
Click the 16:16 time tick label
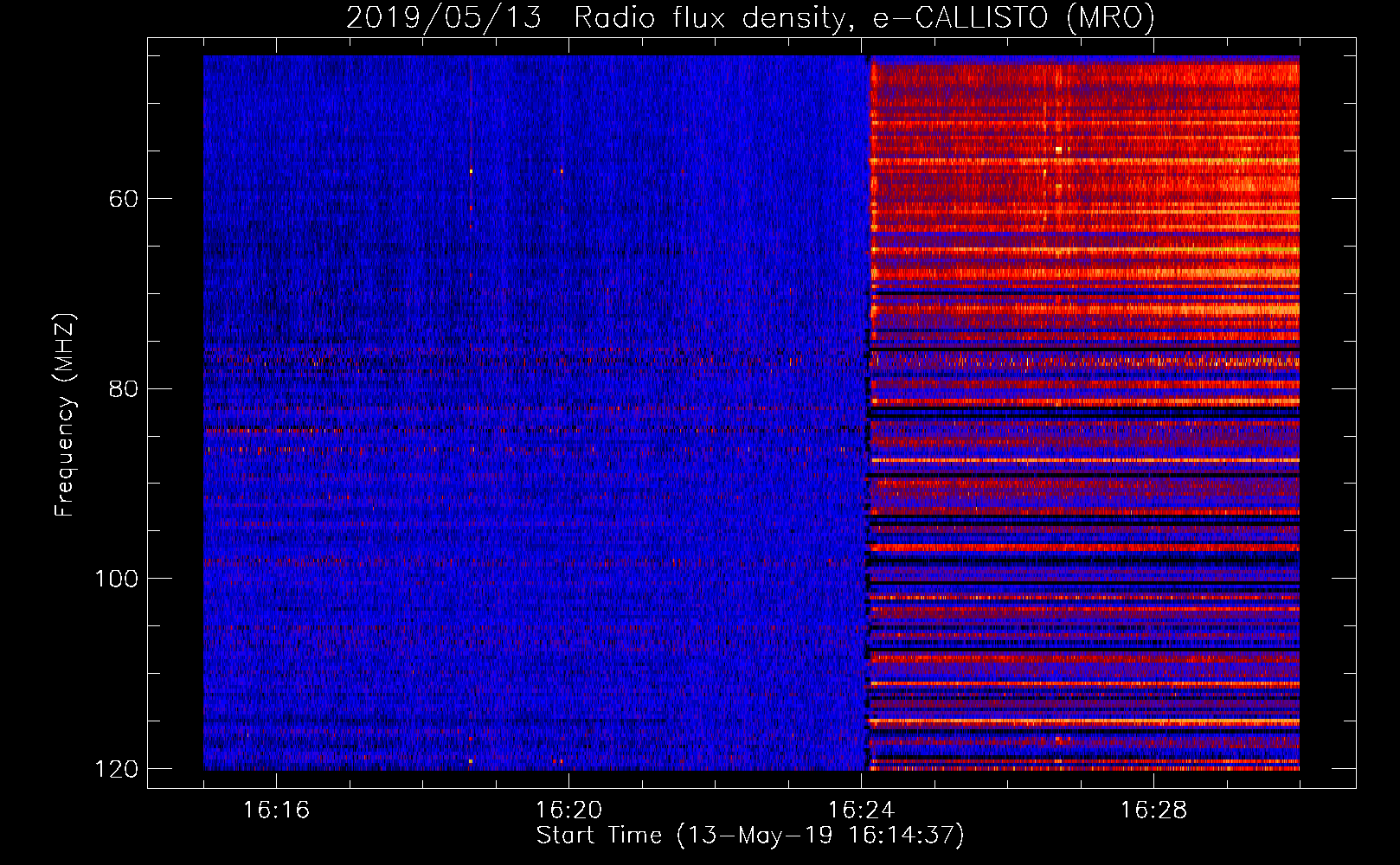coord(276,810)
